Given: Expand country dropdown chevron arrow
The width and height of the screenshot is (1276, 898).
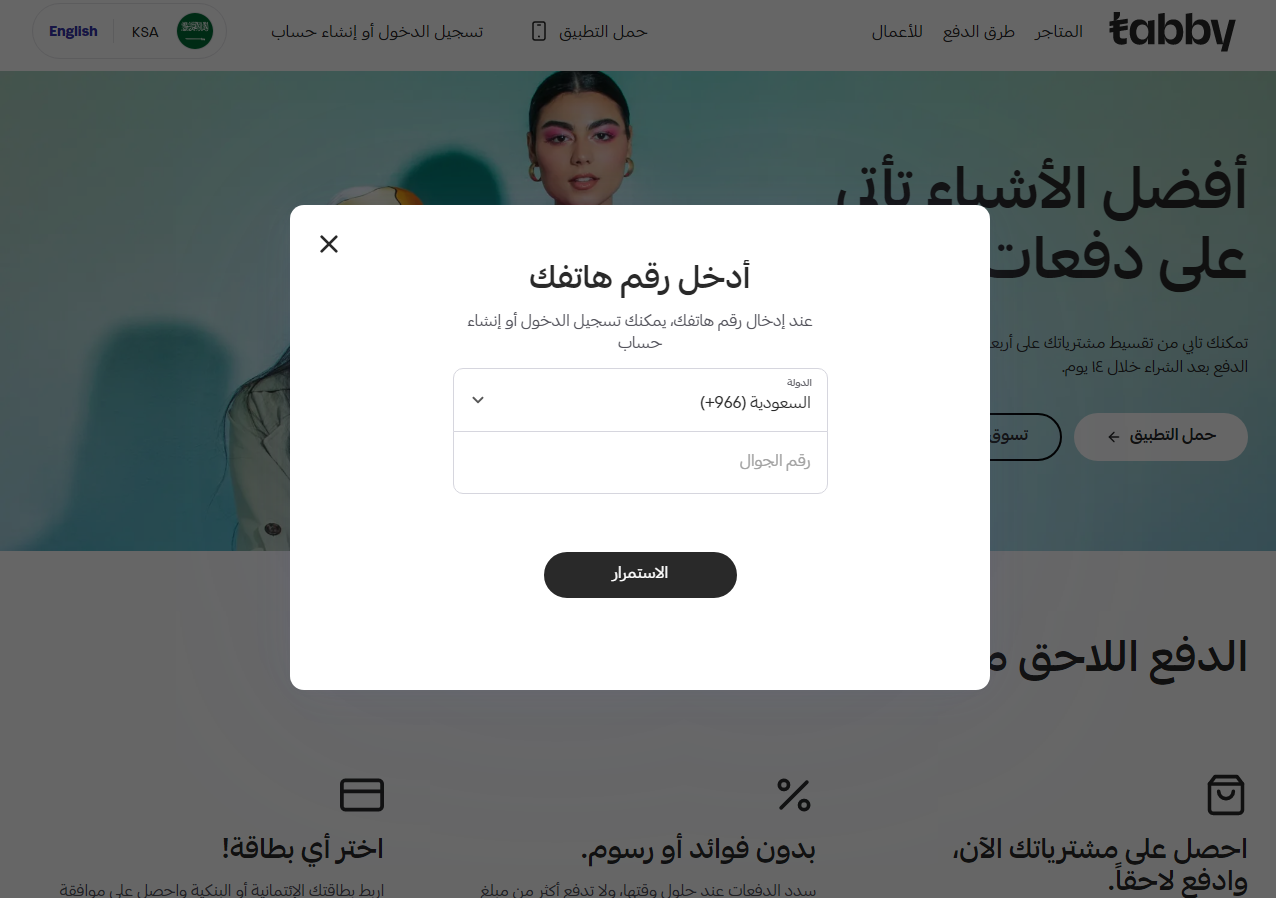Looking at the screenshot, I should click(478, 400).
